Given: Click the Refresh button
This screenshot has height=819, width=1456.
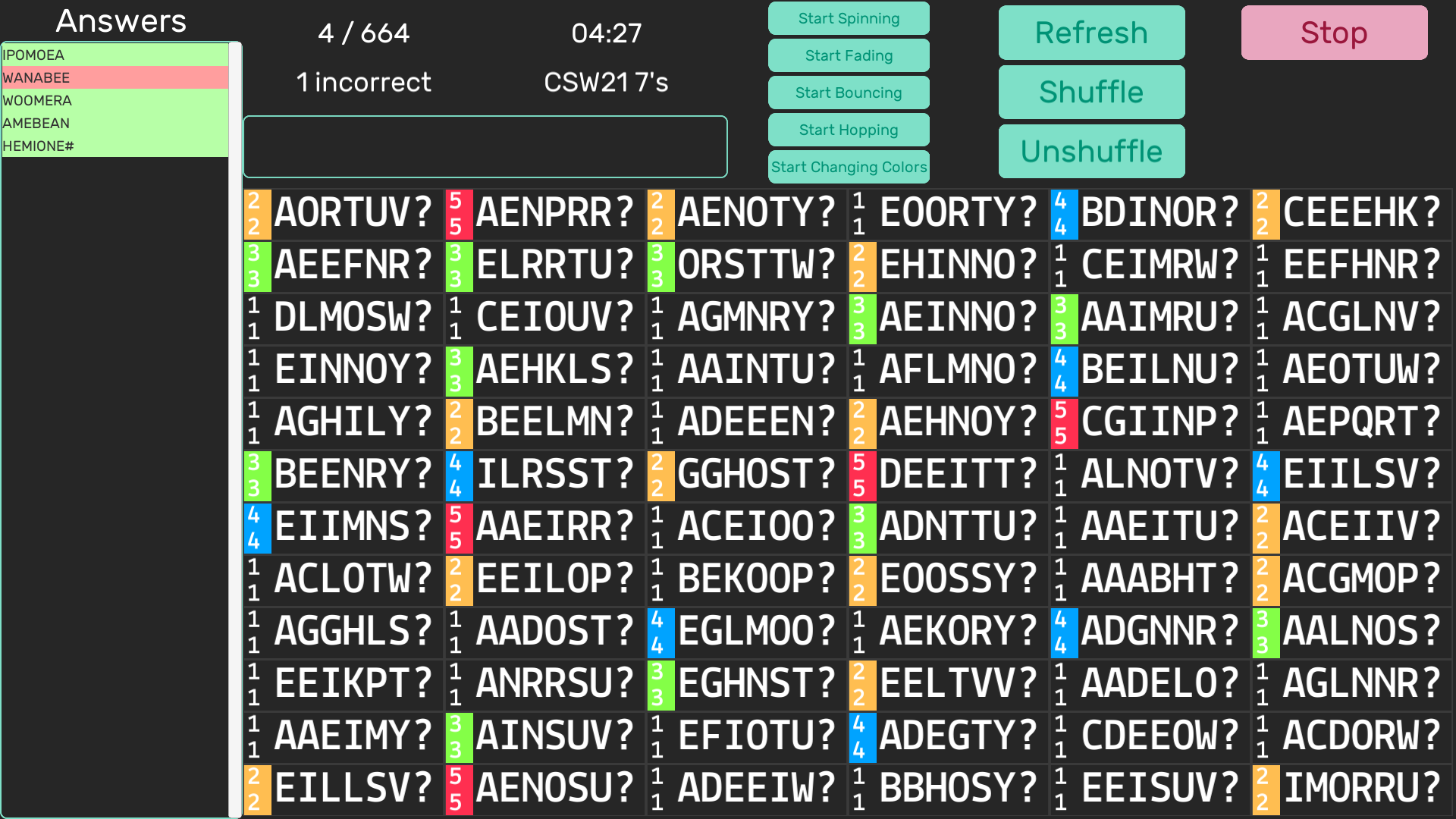Looking at the screenshot, I should click(x=1091, y=33).
